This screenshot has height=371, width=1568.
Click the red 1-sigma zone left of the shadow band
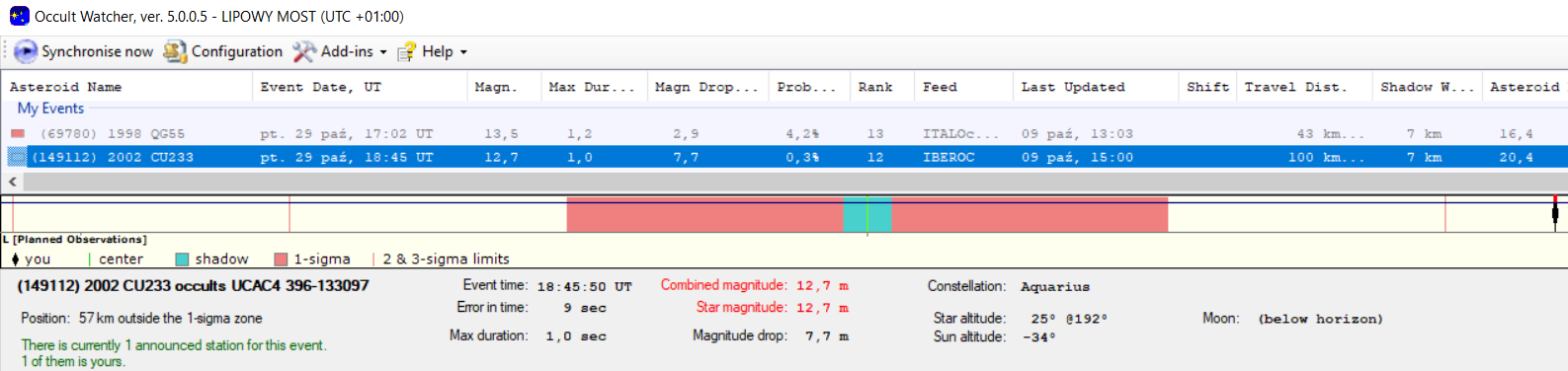(x=704, y=214)
